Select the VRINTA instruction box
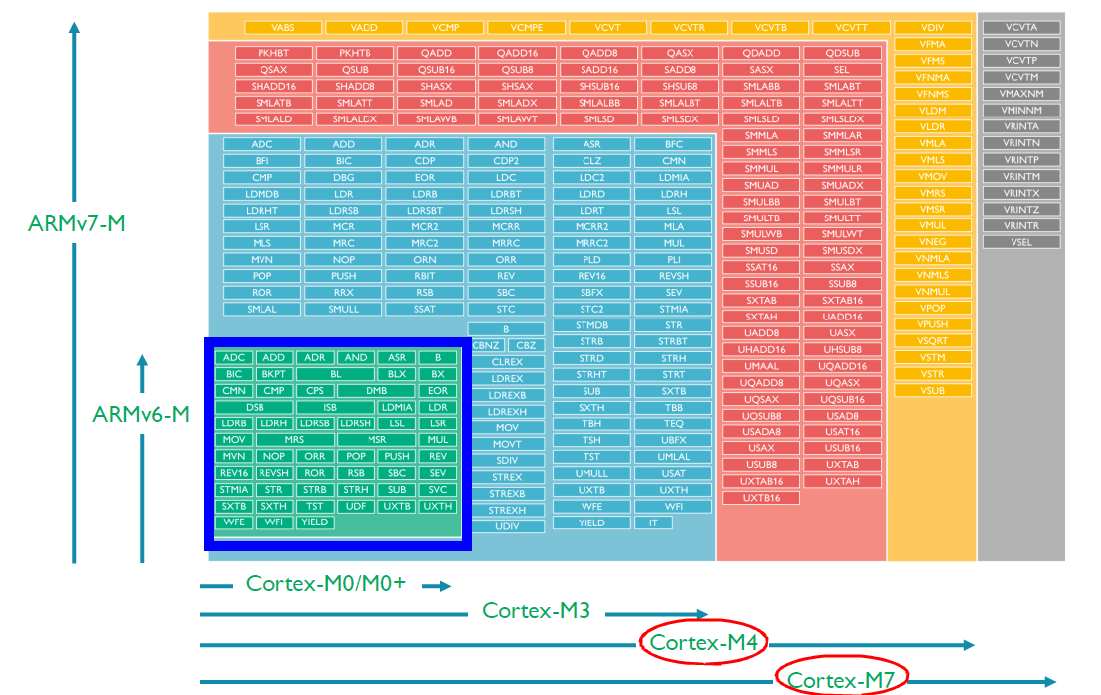This screenshot has height=695, width=1101. [x=1021, y=126]
